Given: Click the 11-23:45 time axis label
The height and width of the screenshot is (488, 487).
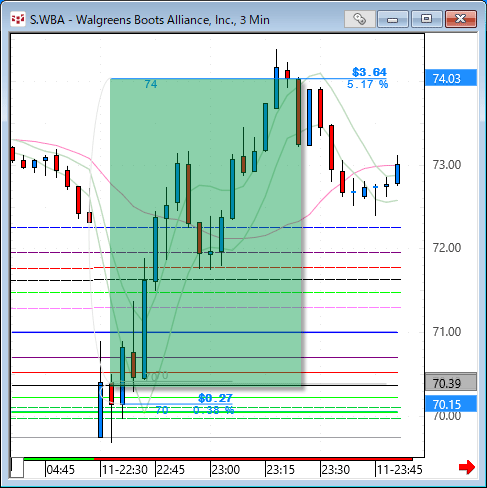Looking at the screenshot, I should click(x=400, y=470).
